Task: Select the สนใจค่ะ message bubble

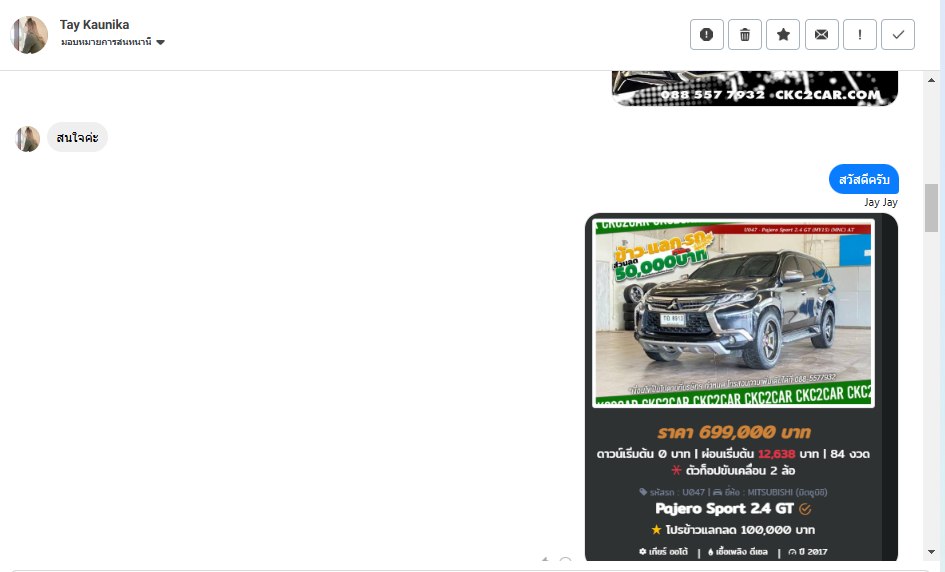Action: tap(77, 137)
